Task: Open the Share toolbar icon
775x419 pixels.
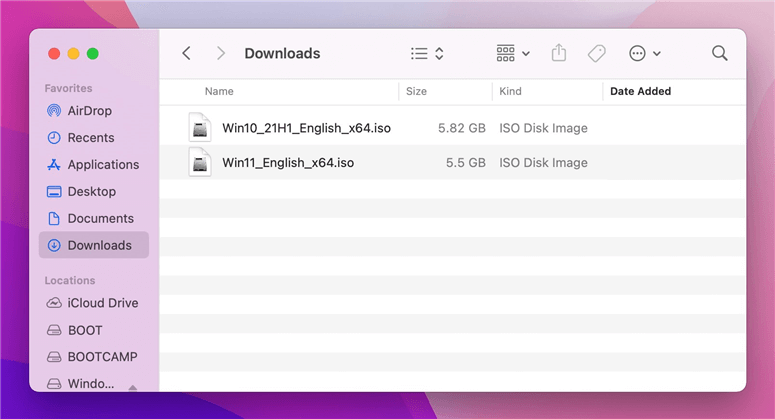Action: pos(559,53)
